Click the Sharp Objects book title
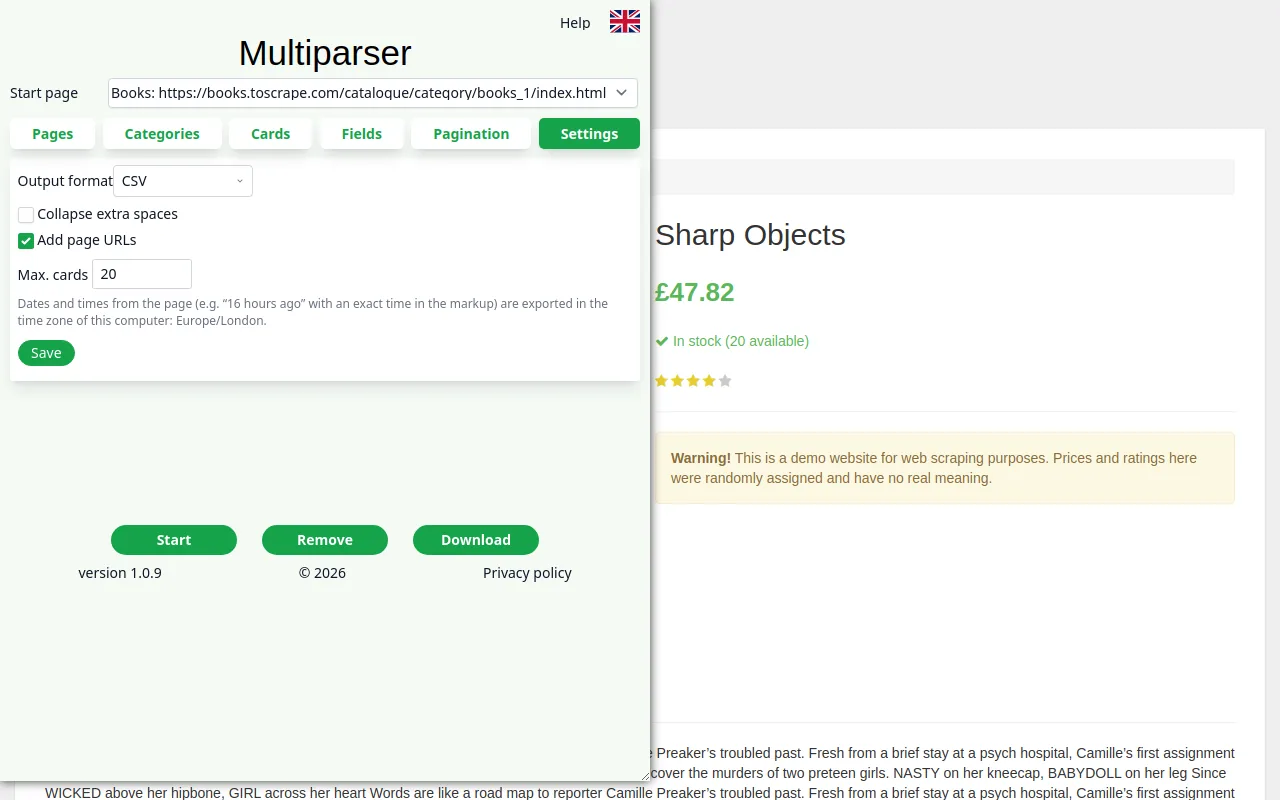The height and width of the screenshot is (800, 1280). [x=750, y=235]
